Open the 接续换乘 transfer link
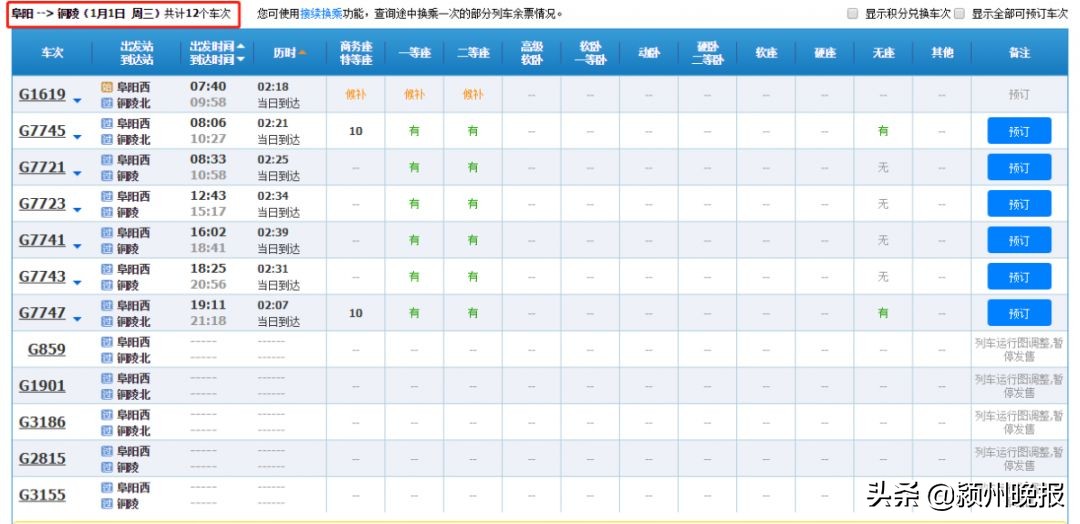 [321, 14]
